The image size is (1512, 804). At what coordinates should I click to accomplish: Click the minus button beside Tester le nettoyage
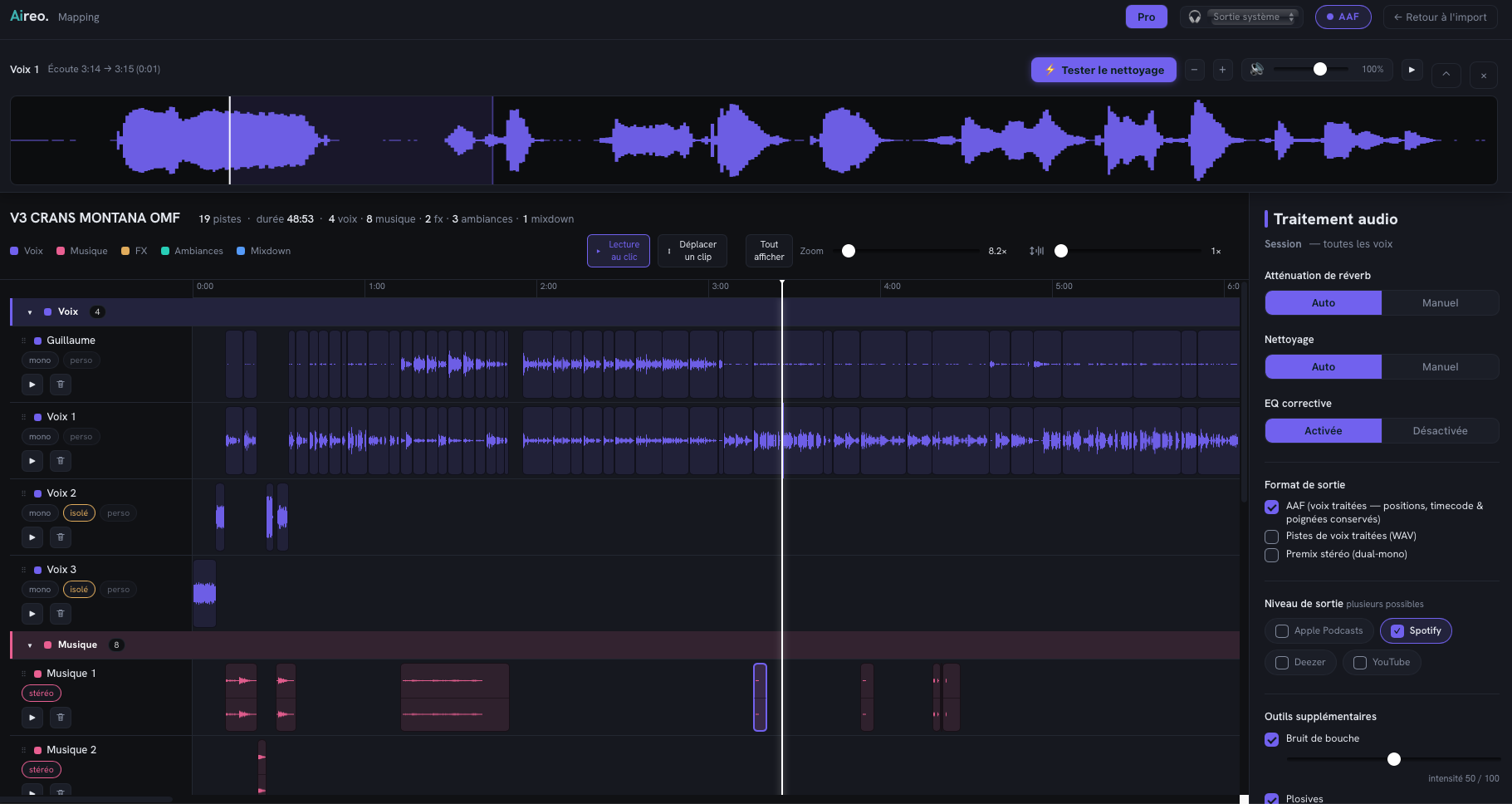[1194, 70]
